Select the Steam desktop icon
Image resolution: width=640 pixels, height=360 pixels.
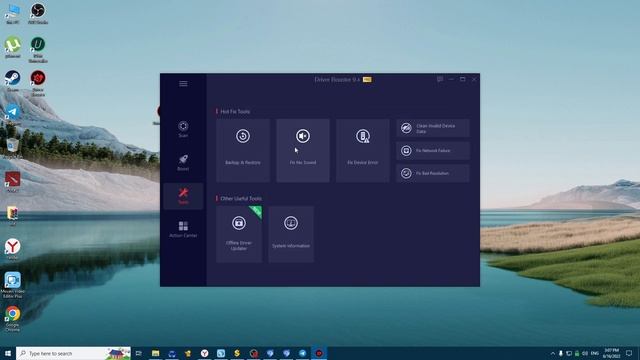point(13,81)
